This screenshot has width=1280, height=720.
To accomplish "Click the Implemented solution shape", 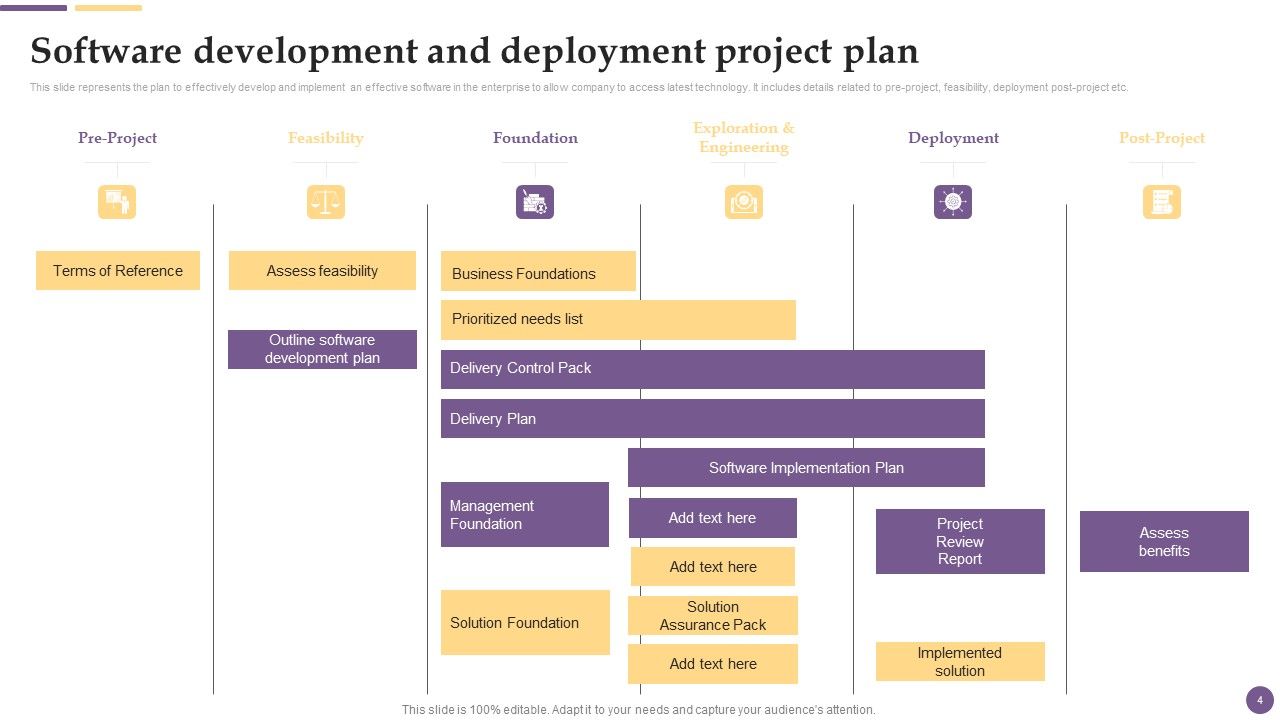I will (x=959, y=661).
